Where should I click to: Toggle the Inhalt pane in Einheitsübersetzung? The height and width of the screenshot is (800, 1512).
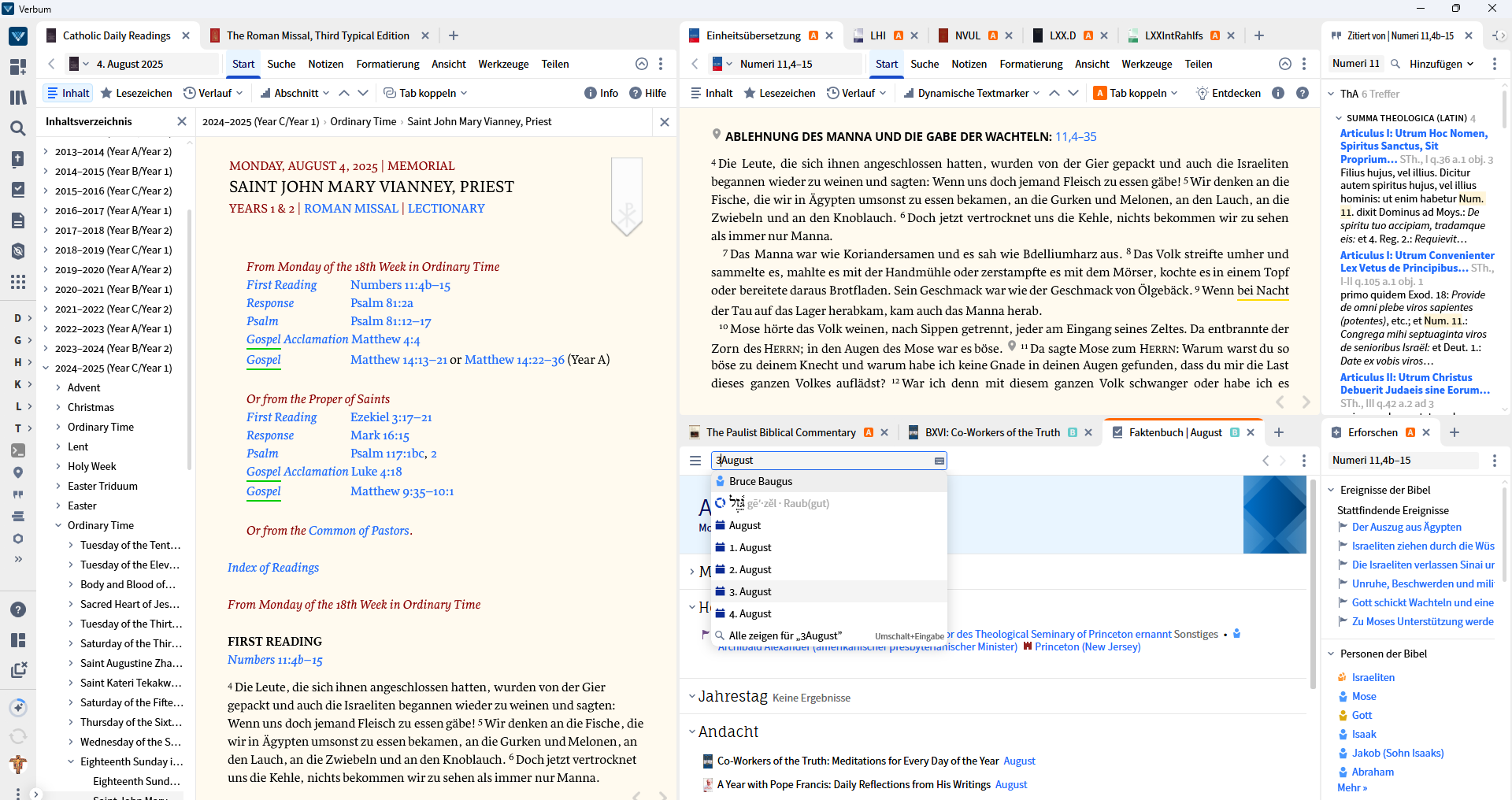(712, 93)
